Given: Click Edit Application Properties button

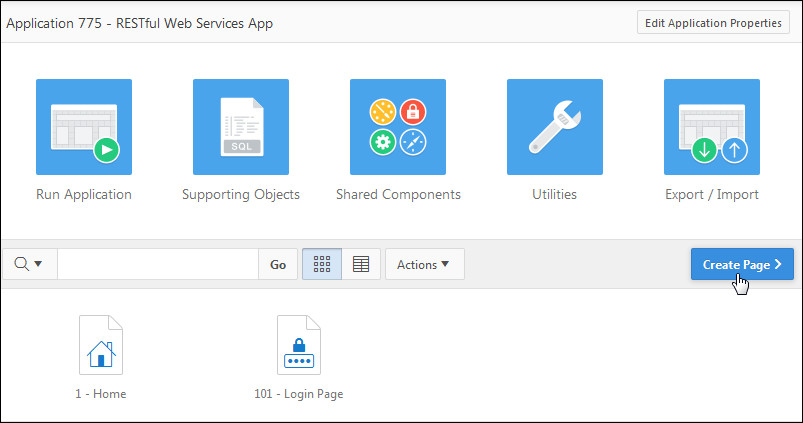Looking at the screenshot, I should point(713,23).
